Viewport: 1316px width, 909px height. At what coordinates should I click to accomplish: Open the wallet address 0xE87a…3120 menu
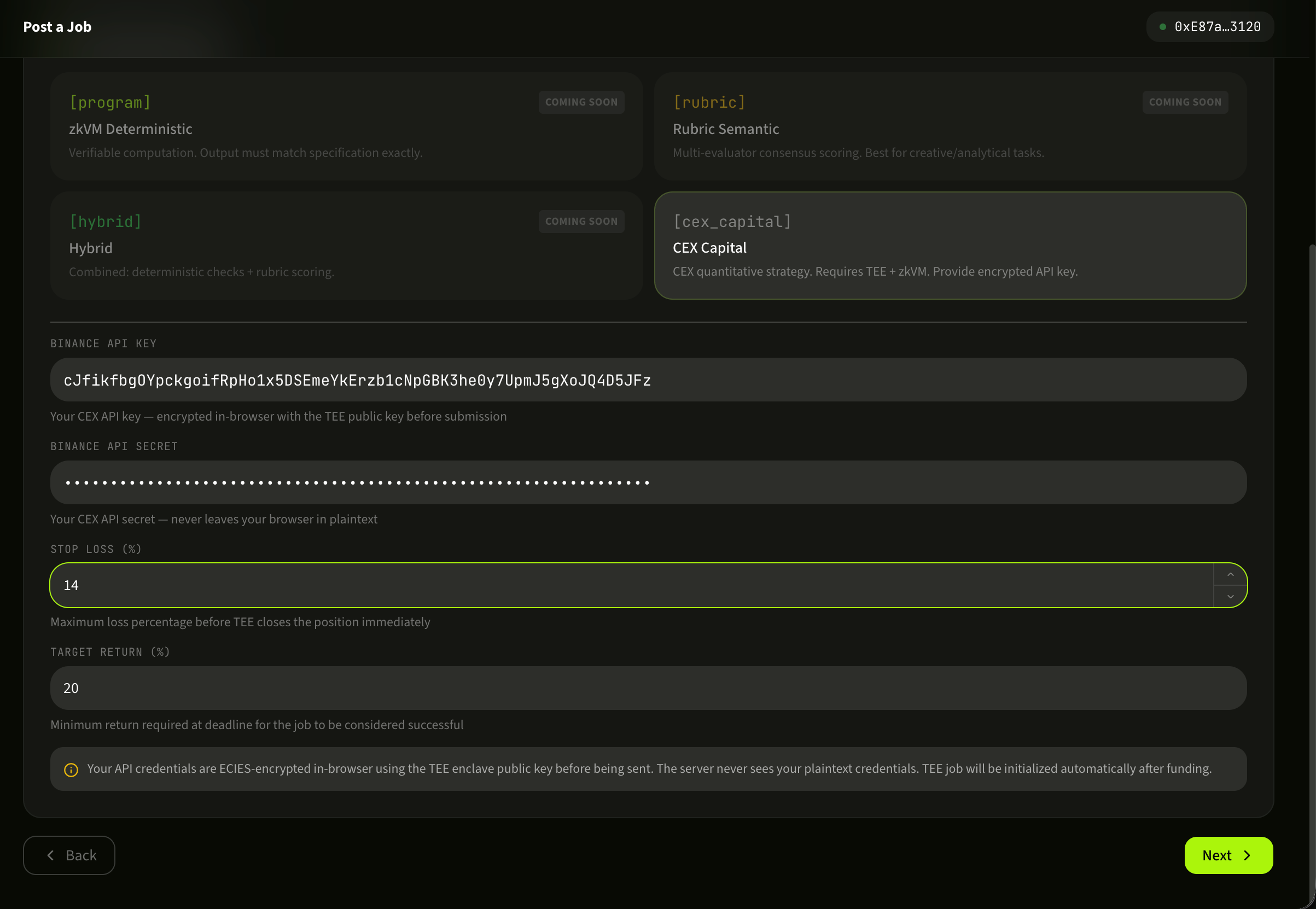click(1210, 26)
